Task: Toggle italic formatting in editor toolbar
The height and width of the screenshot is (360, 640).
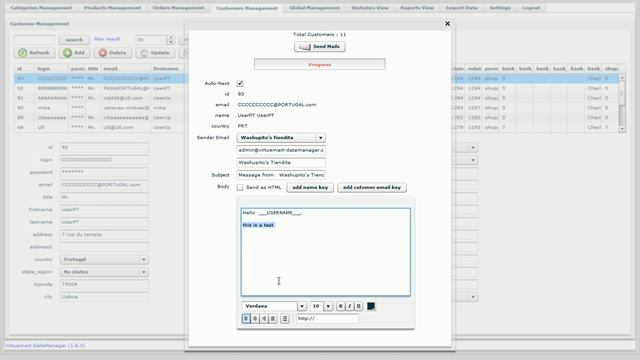Action: point(349,306)
